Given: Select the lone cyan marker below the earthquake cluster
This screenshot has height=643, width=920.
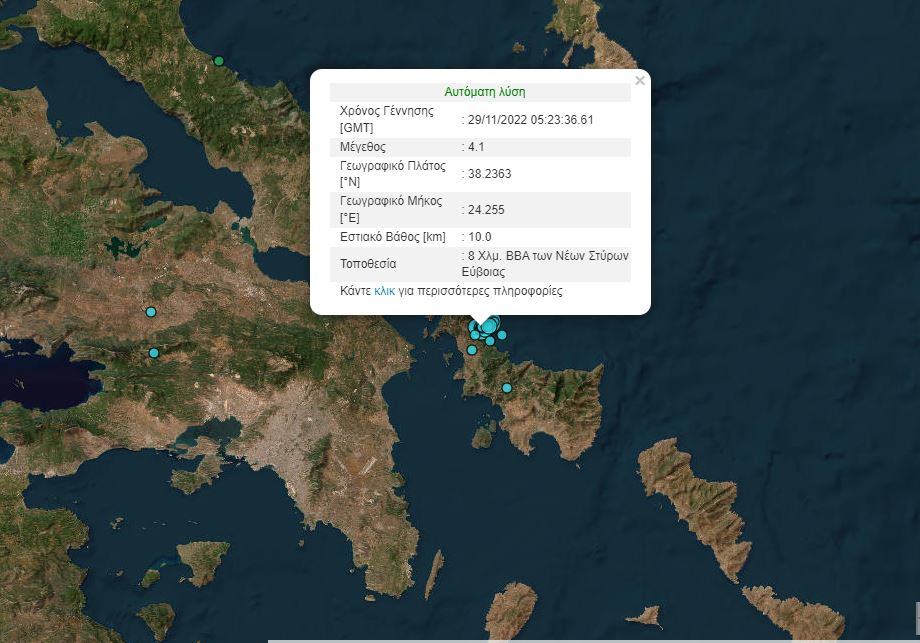Looking at the screenshot, I should tap(472, 350).
